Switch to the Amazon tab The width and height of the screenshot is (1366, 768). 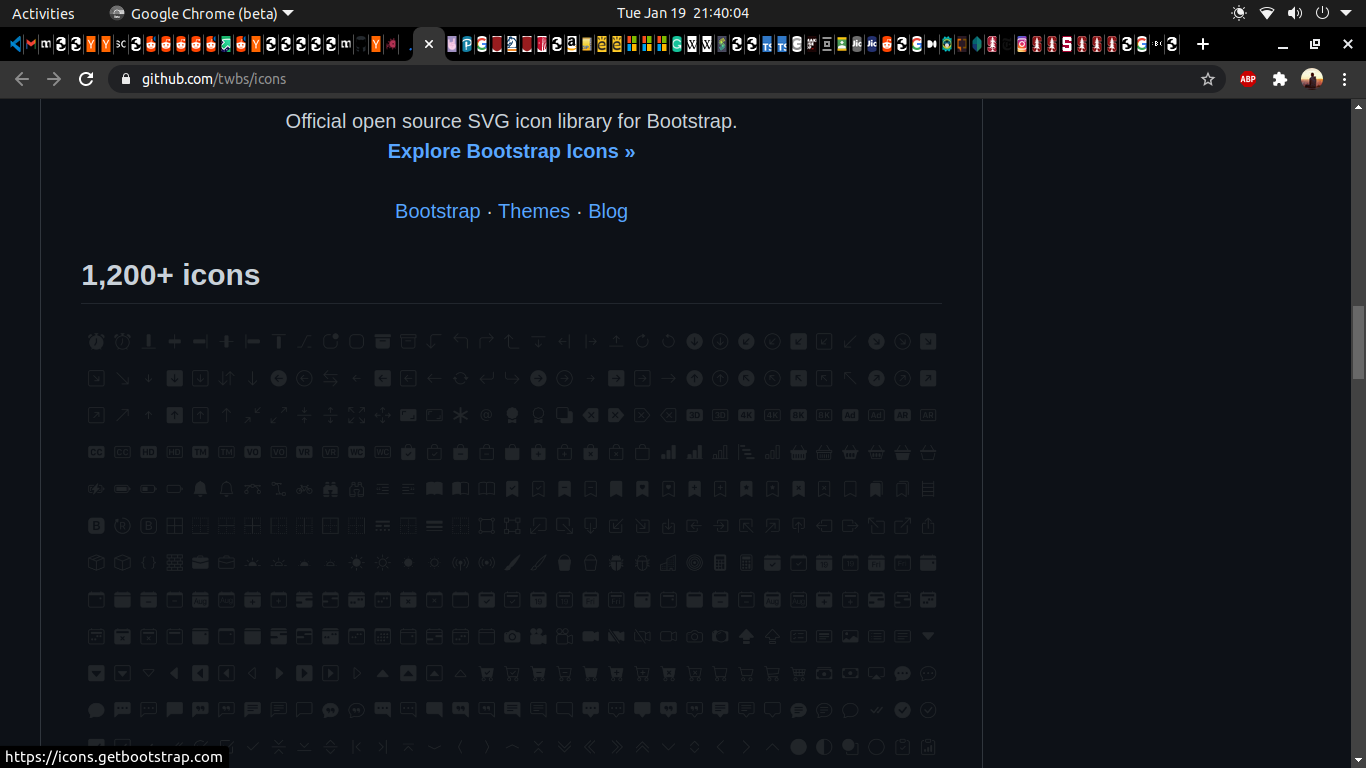[x=572, y=44]
